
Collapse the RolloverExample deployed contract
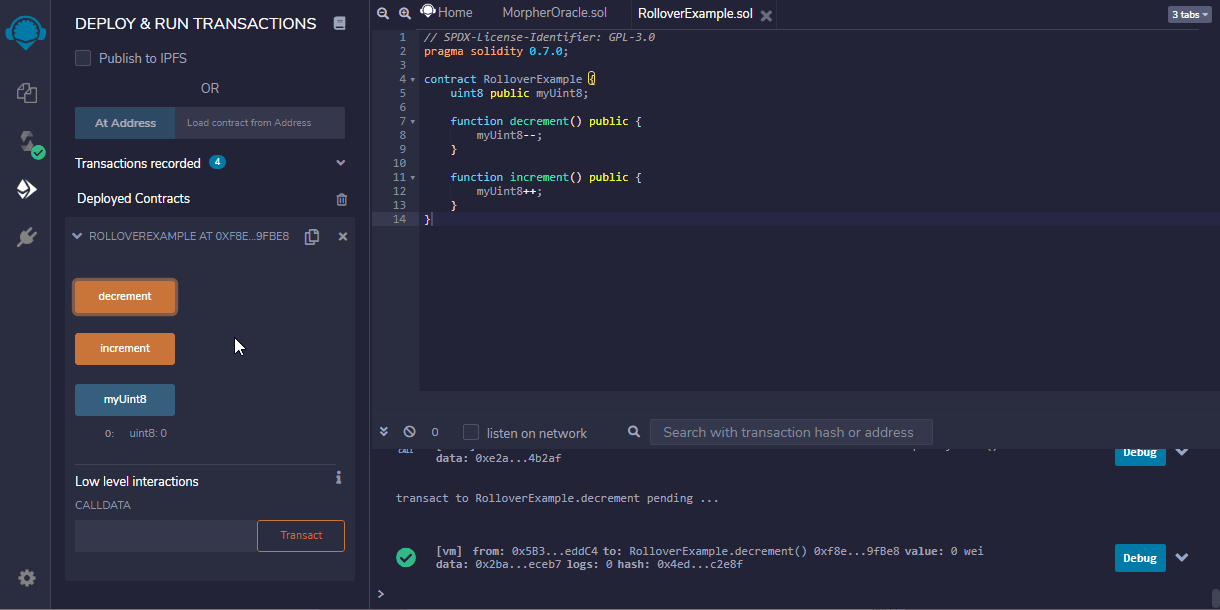tap(77, 236)
